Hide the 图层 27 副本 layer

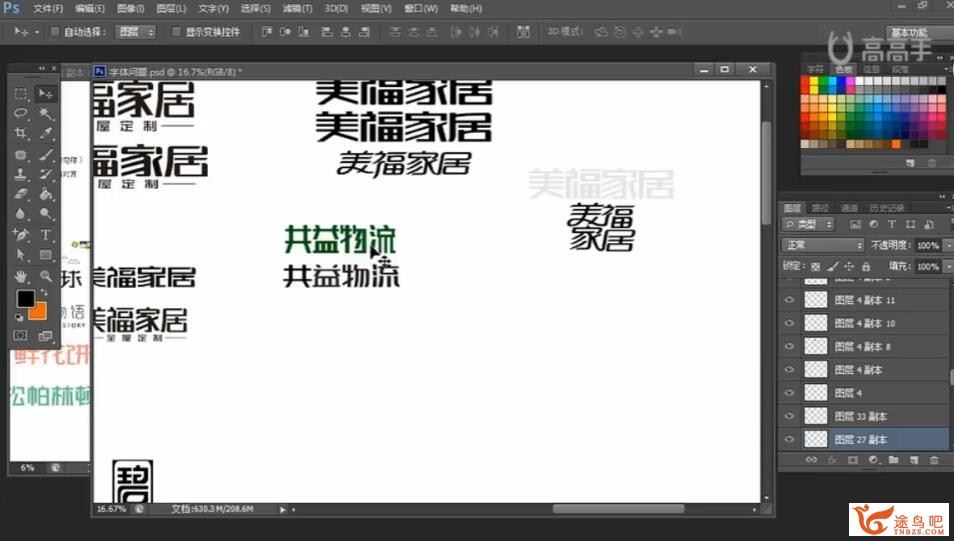click(x=789, y=439)
